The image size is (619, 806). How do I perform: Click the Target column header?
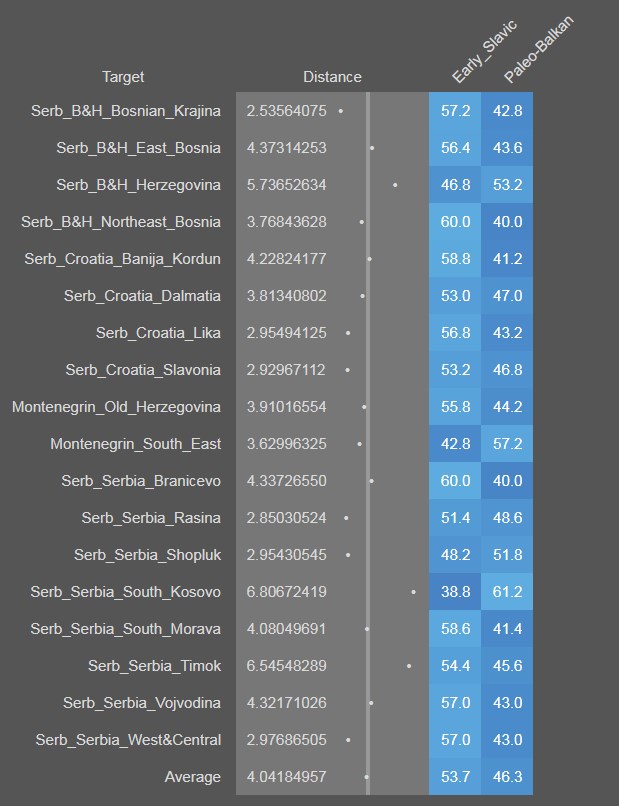(123, 77)
